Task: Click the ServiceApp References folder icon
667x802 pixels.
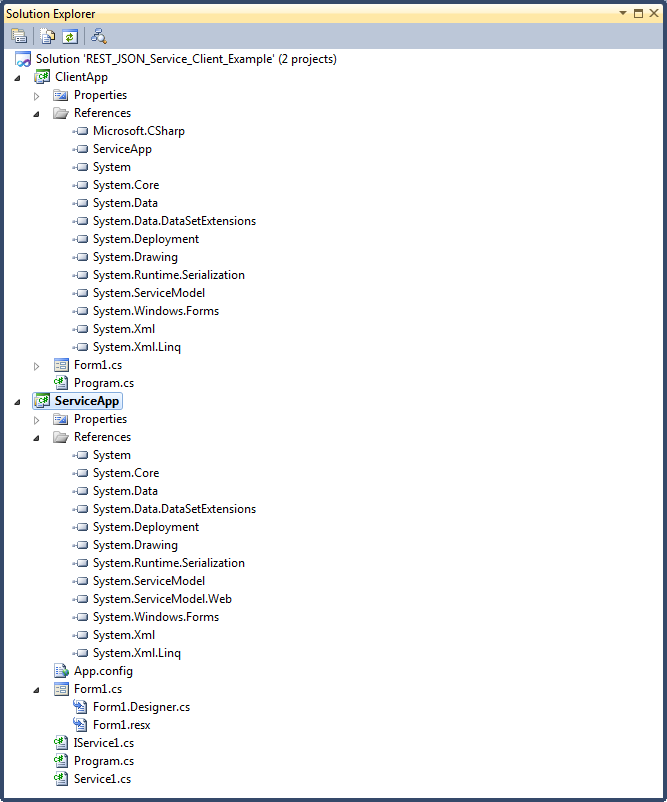Action: click(61, 437)
